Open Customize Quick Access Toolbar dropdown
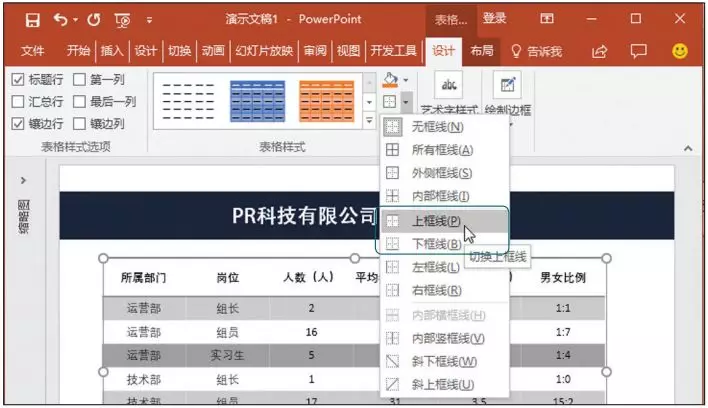The image size is (708, 408). click(149, 20)
